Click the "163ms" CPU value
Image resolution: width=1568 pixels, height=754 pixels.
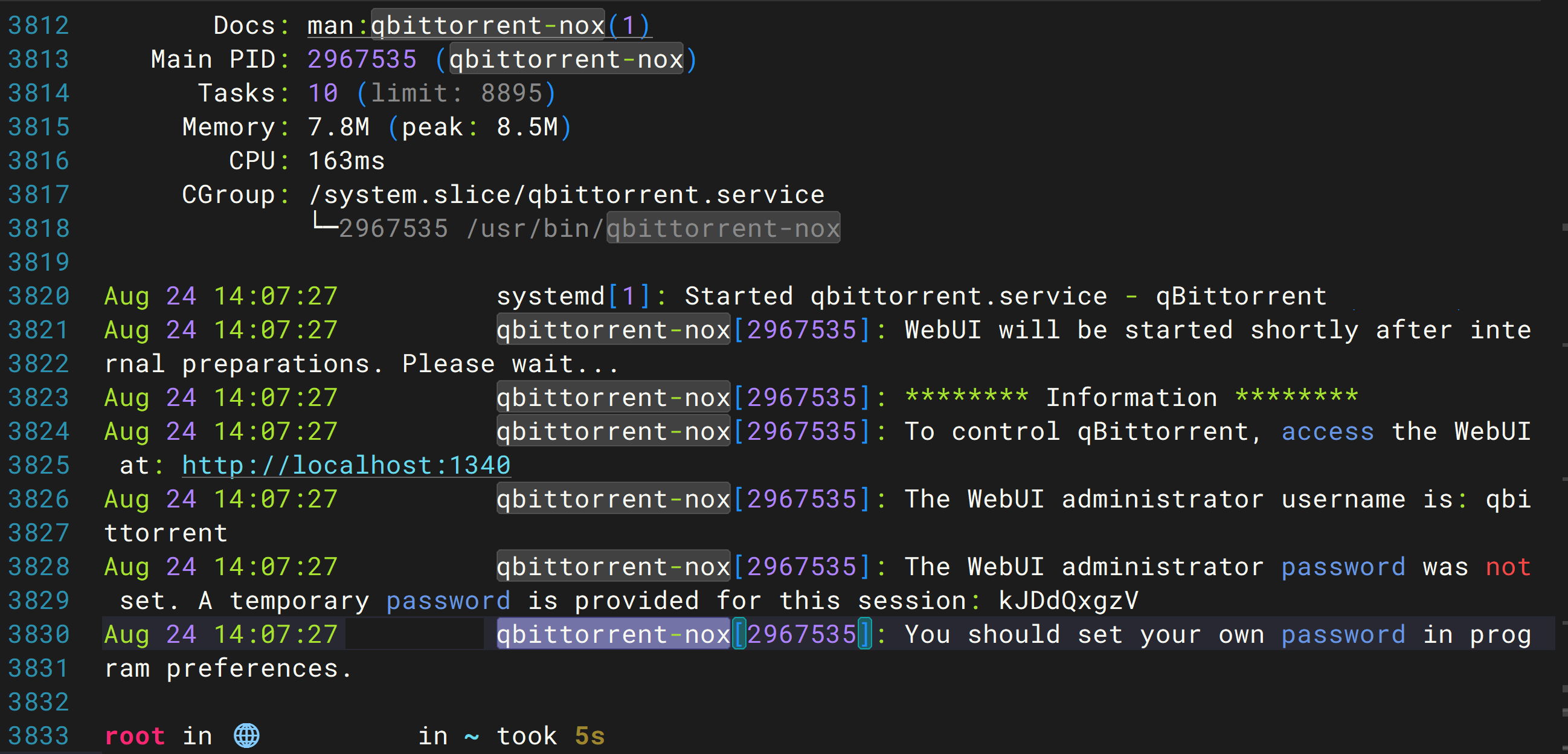point(345,161)
